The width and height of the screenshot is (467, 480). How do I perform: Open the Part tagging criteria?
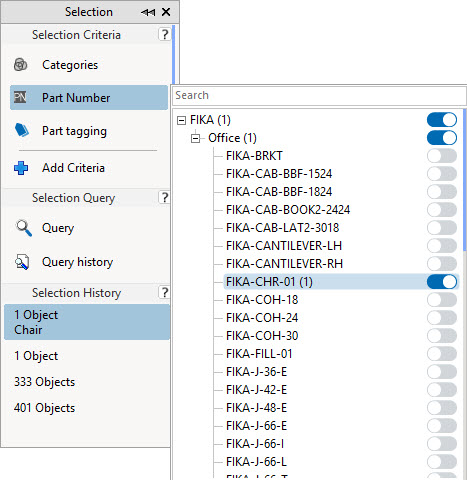click(x=89, y=131)
